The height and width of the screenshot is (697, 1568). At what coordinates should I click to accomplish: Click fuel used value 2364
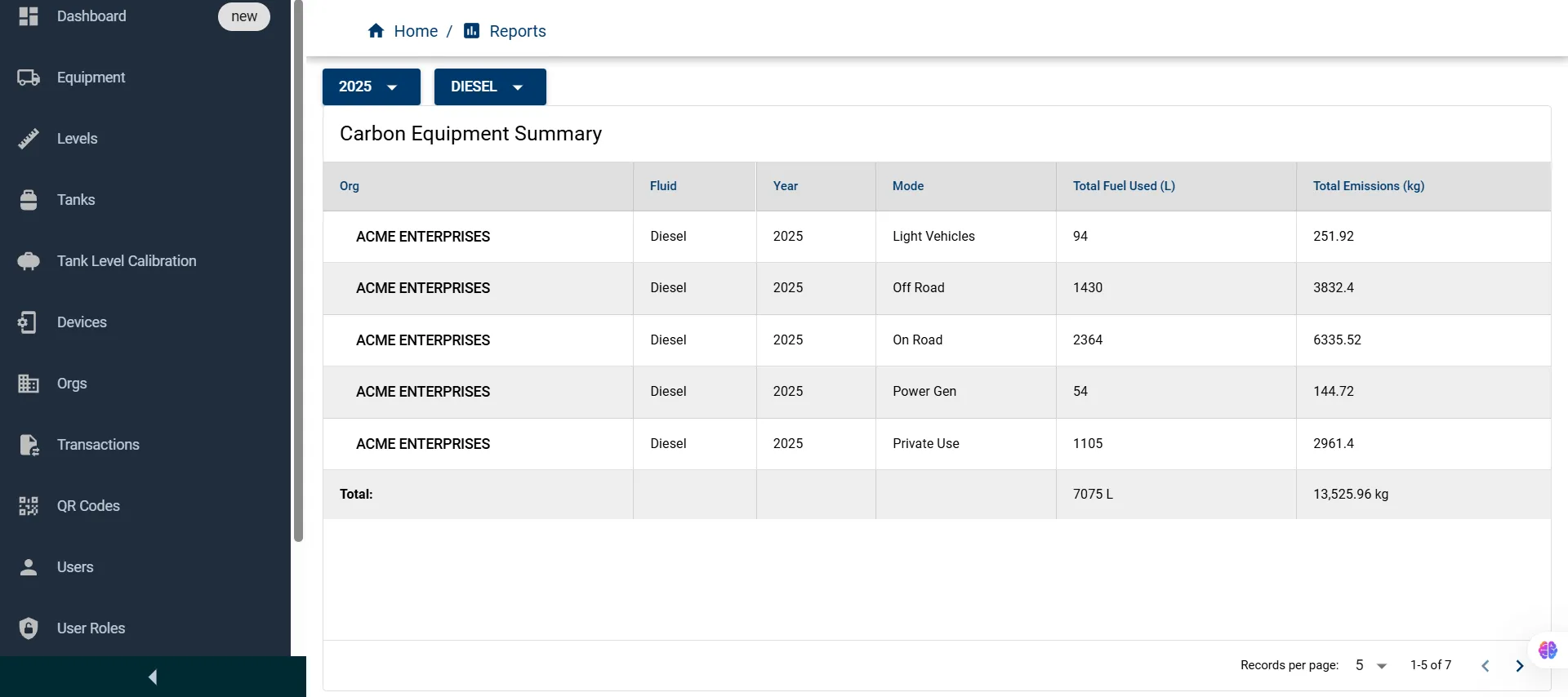[x=1087, y=340]
